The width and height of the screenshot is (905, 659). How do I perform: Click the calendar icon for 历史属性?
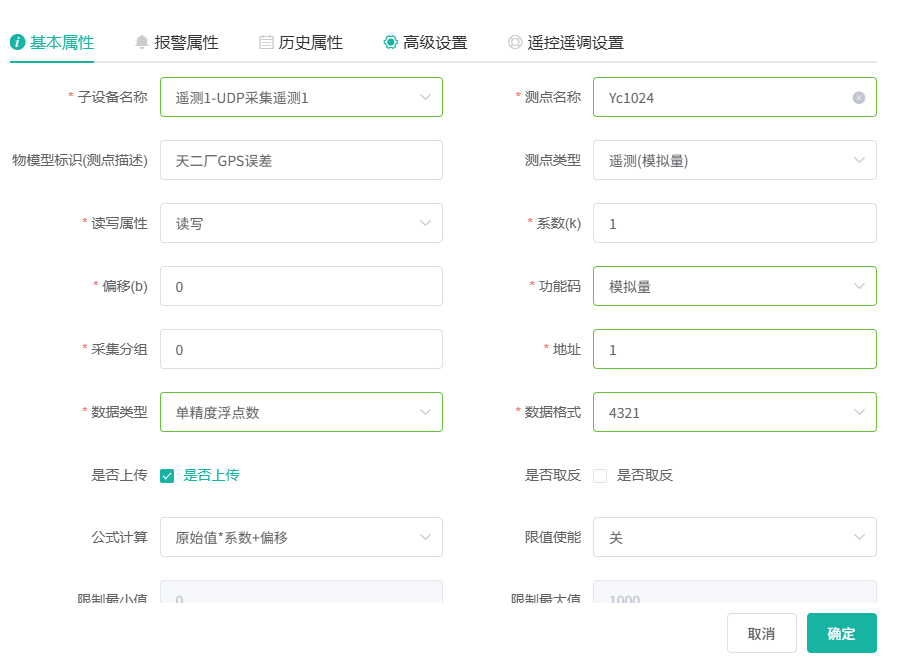266,42
